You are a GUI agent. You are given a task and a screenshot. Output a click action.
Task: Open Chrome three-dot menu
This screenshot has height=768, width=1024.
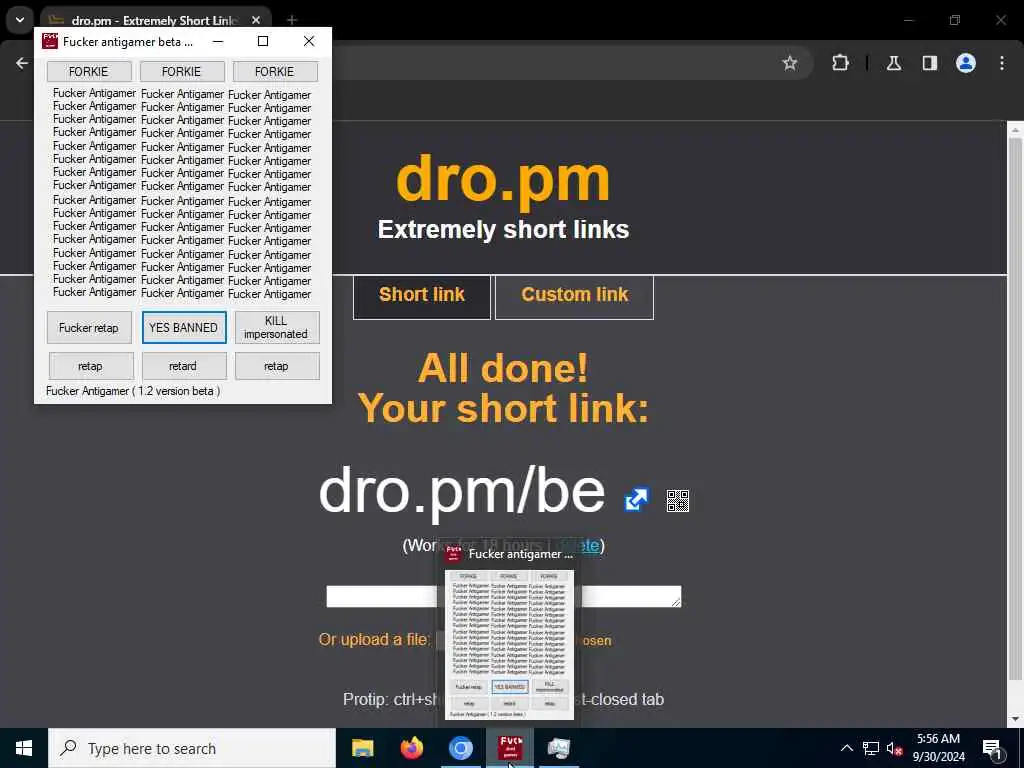click(x=1002, y=63)
